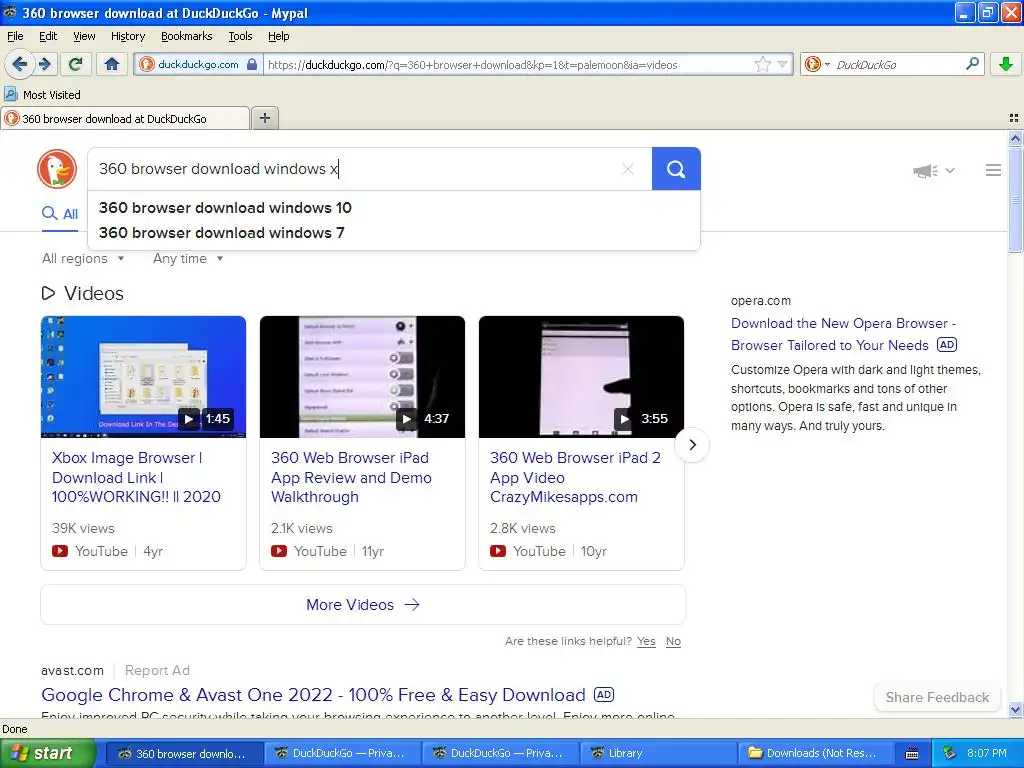Screen dimensions: 1024x768
Task: Clear the search box with X
Action: [628, 169]
